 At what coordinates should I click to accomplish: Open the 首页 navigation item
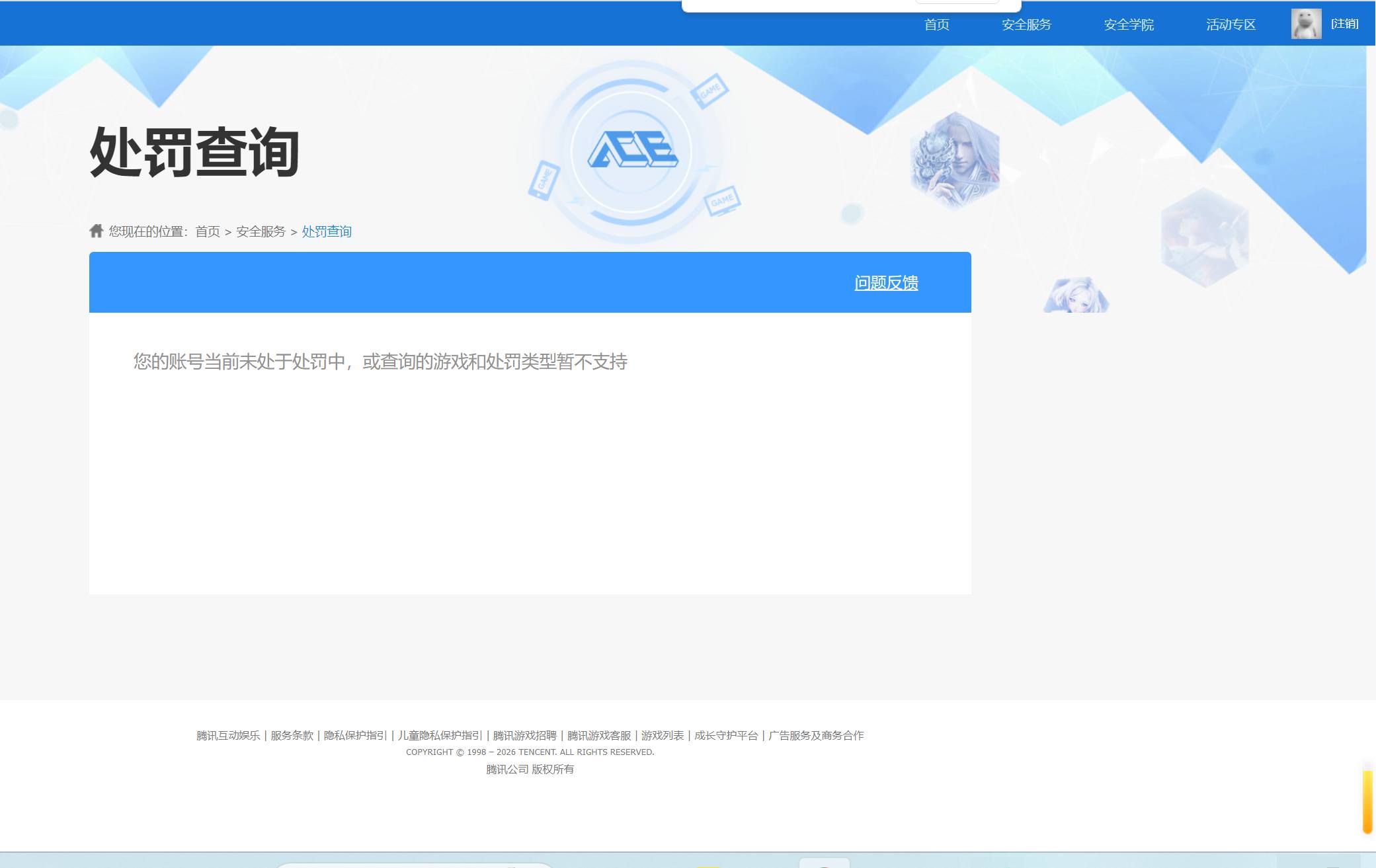(936, 24)
